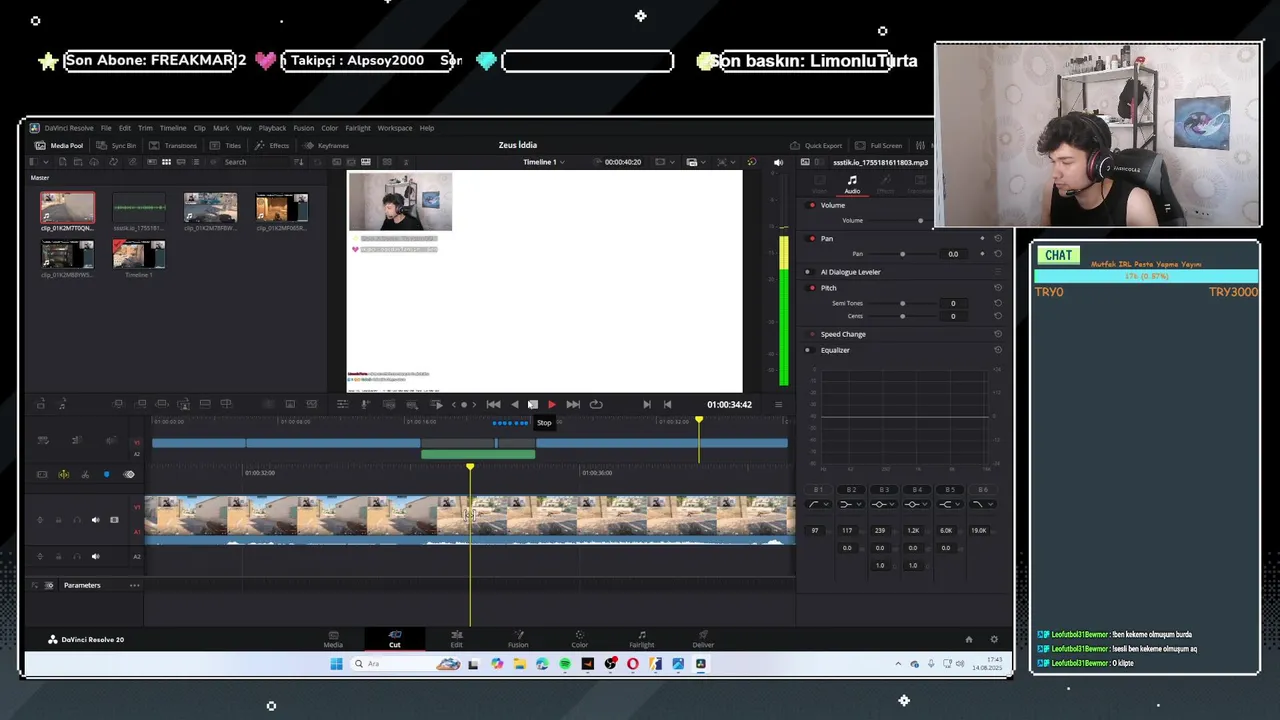Viewport: 1280px width, 720px height.
Task: Reset the Pitch section
Action: pos(998,288)
